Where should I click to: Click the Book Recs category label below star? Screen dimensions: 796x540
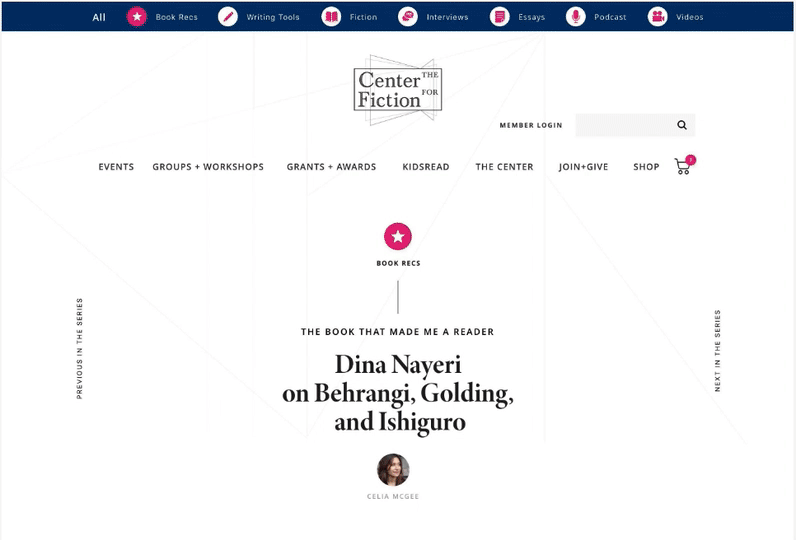(399, 263)
